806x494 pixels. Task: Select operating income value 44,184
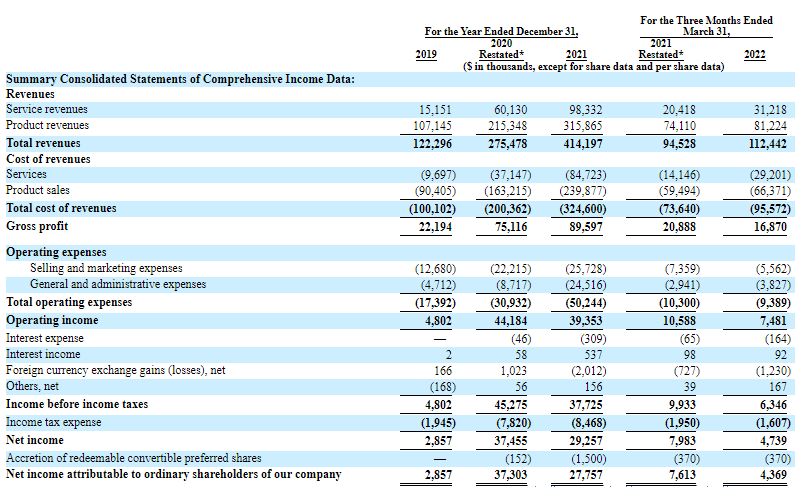[x=511, y=321]
